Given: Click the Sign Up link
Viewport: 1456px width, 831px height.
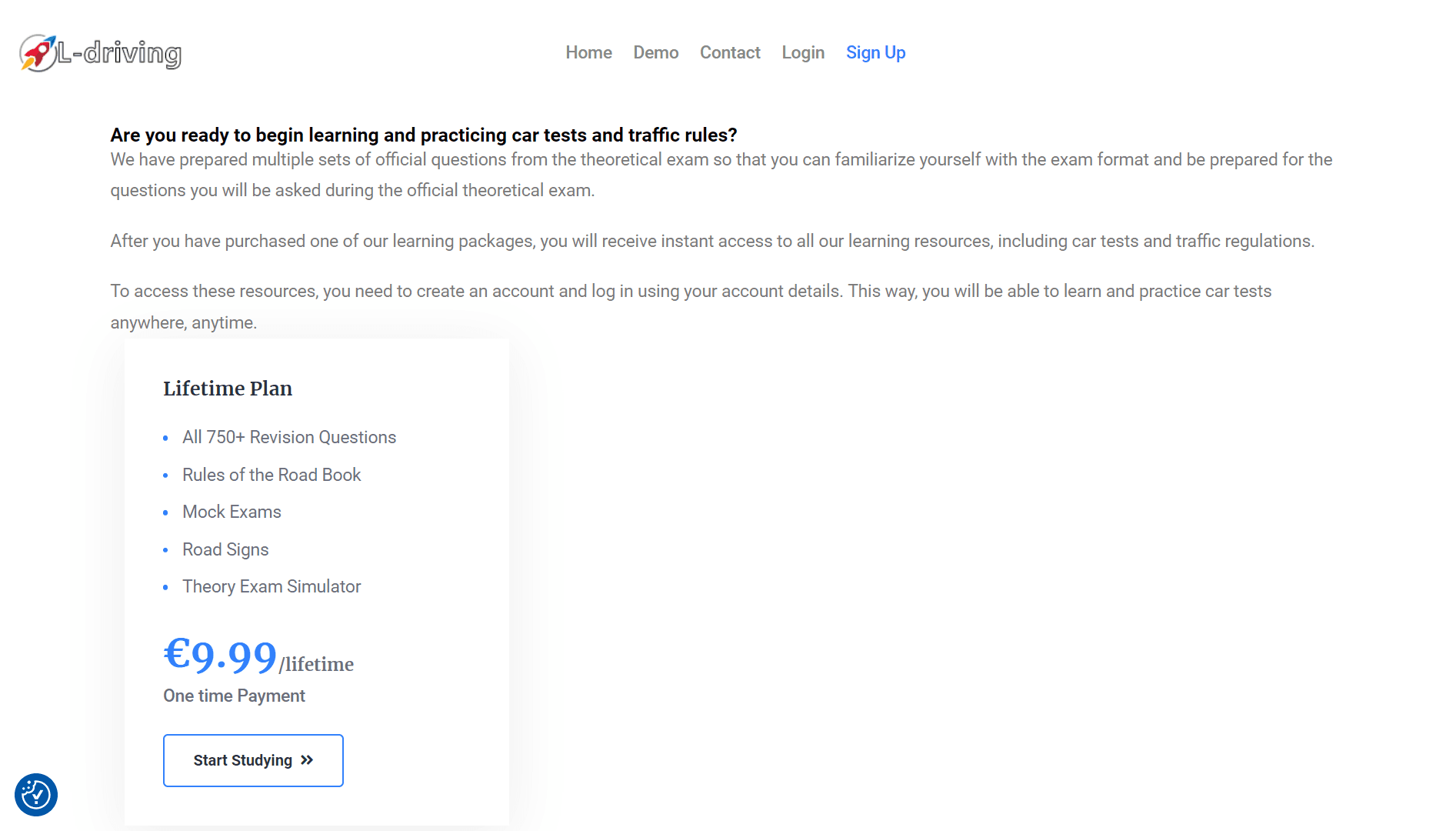Looking at the screenshot, I should (875, 52).
